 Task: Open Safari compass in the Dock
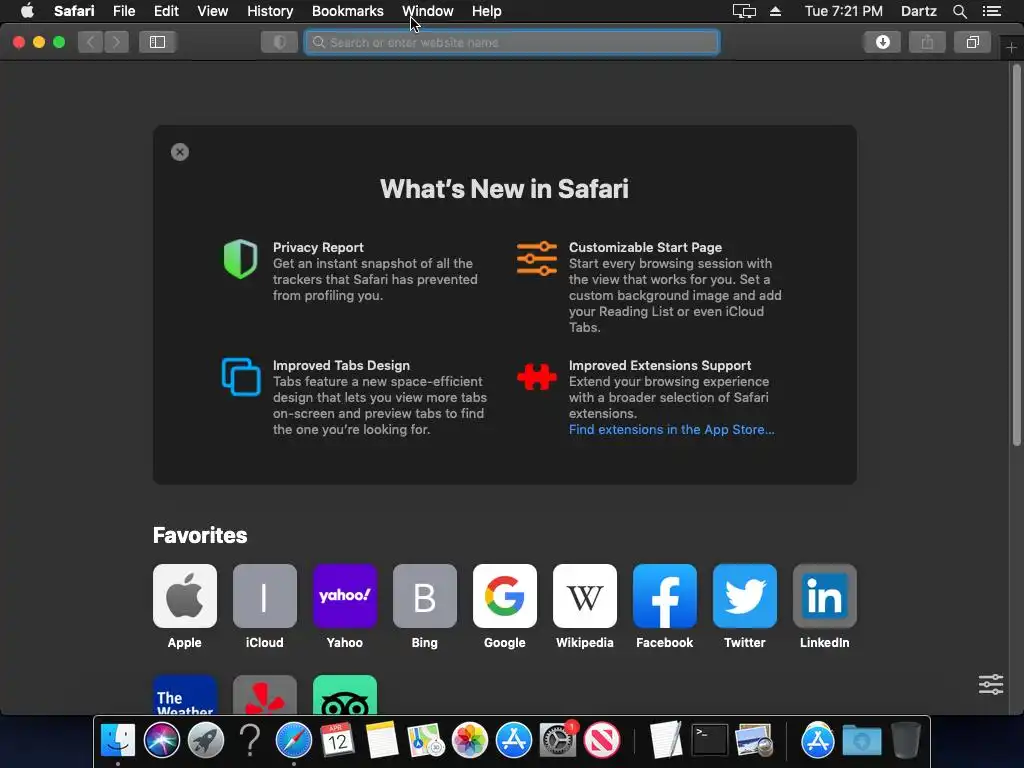click(294, 740)
